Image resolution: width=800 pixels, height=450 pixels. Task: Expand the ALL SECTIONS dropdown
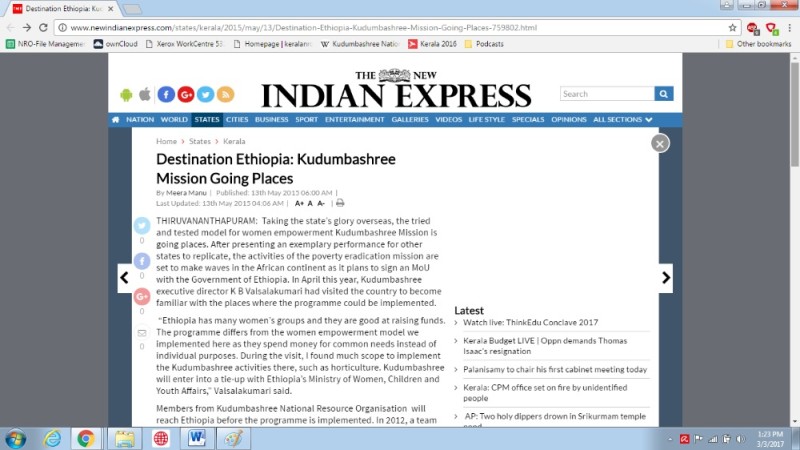tap(622, 119)
